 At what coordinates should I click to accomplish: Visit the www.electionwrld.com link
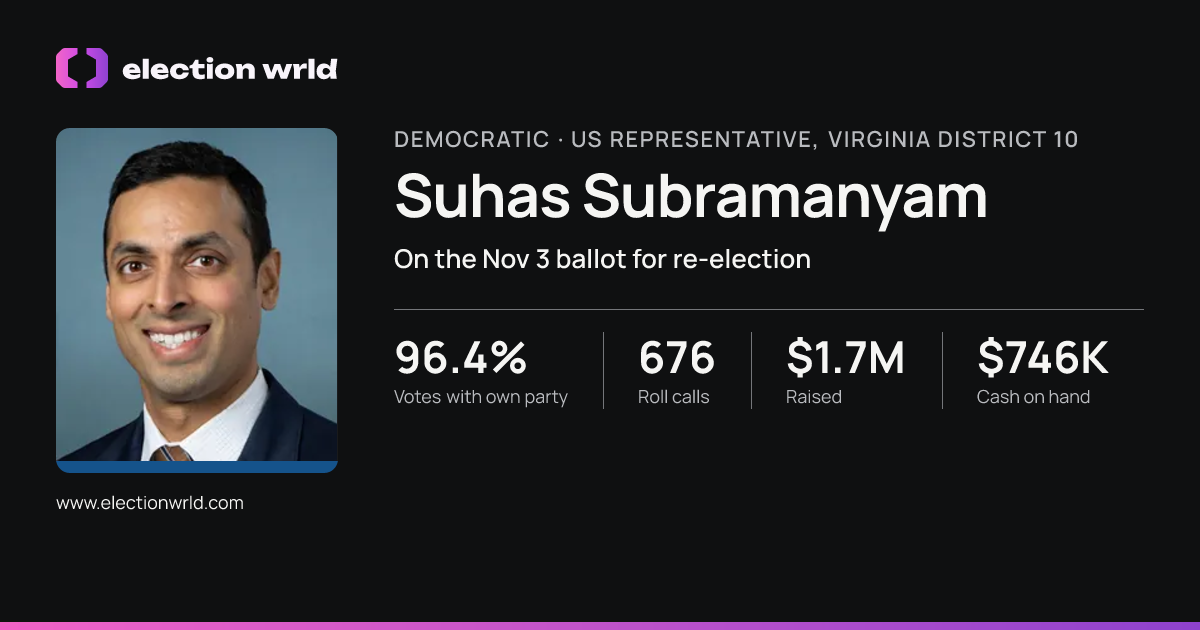[150, 503]
